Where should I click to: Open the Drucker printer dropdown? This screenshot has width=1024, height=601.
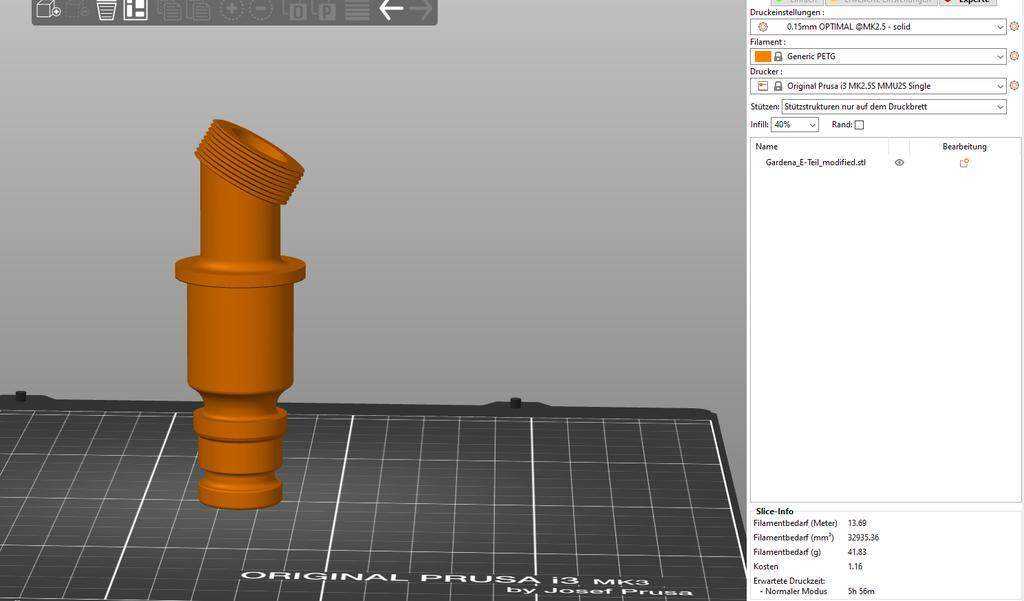[878, 86]
